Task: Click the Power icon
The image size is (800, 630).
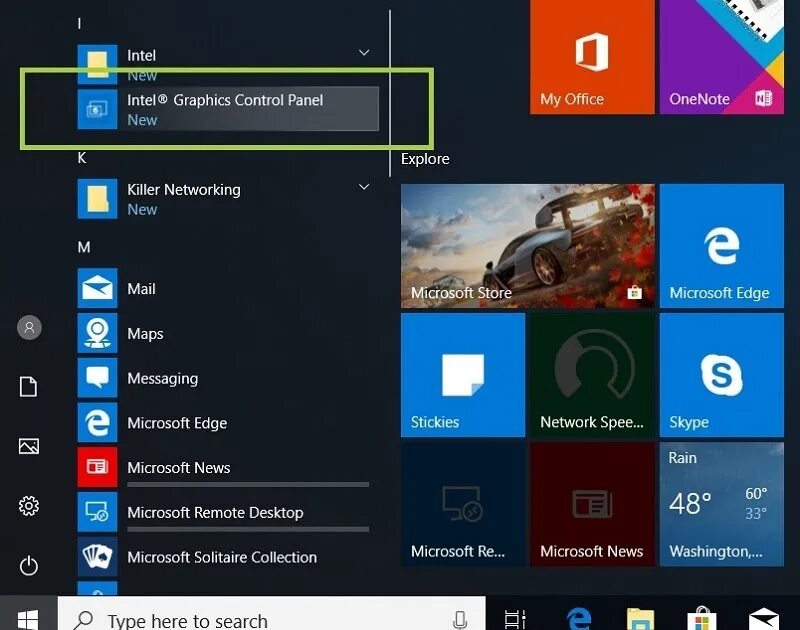Action: pos(29,566)
